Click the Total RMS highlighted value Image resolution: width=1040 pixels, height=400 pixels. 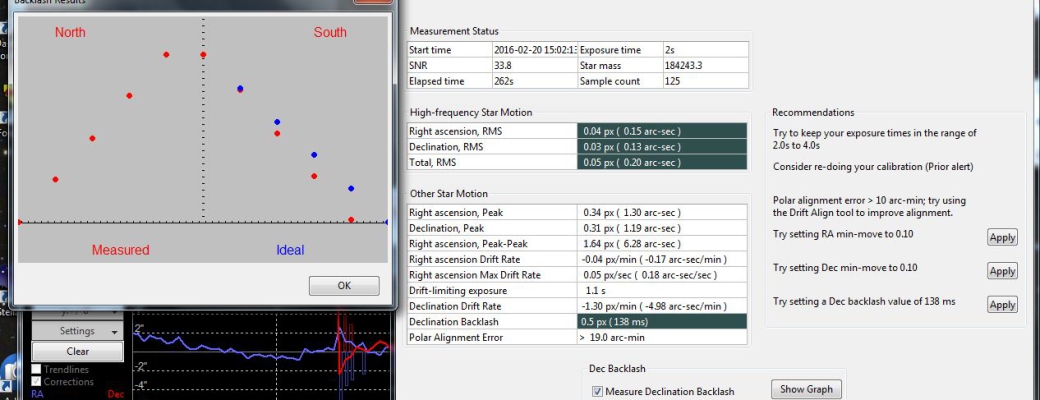pyautogui.click(x=662, y=163)
